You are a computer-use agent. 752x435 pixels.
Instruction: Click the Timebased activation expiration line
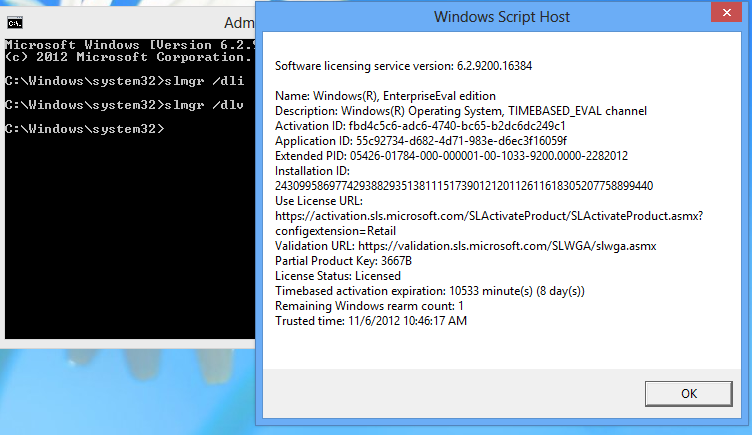tap(430, 291)
